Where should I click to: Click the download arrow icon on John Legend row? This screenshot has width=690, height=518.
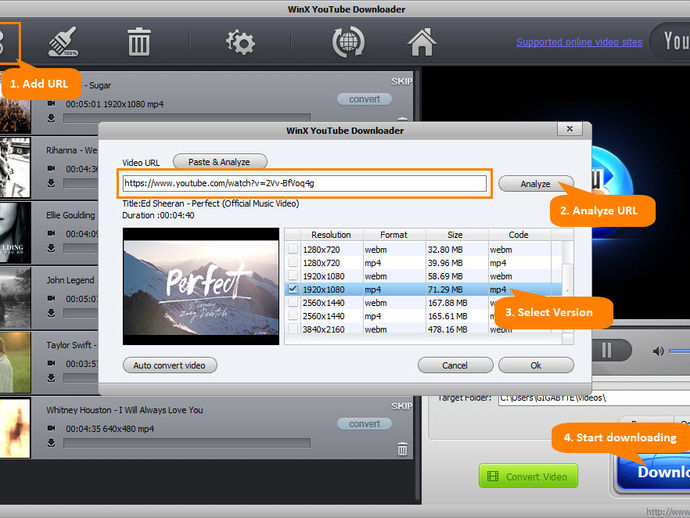point(51,313)
